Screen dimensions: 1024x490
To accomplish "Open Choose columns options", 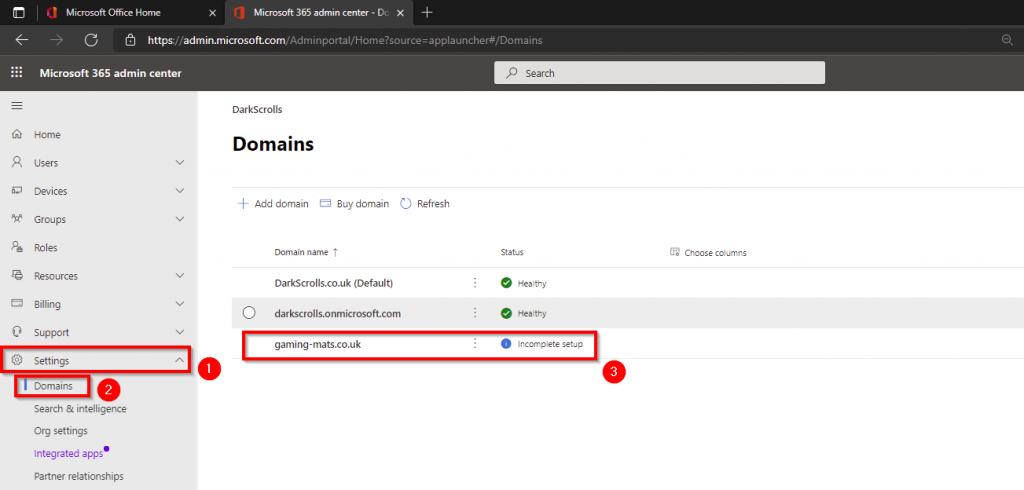I will pos(709,252).
